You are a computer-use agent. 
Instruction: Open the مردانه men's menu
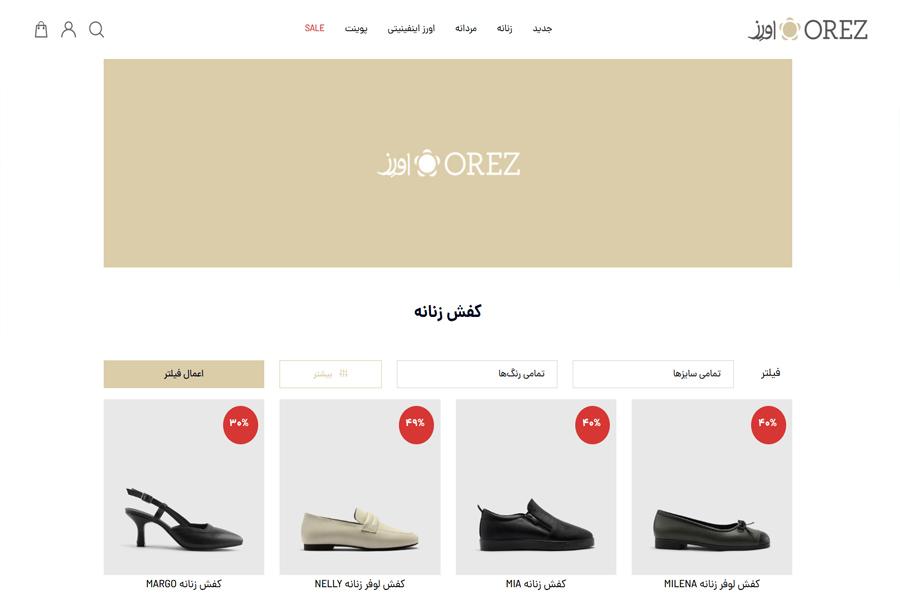click(466, 28)
